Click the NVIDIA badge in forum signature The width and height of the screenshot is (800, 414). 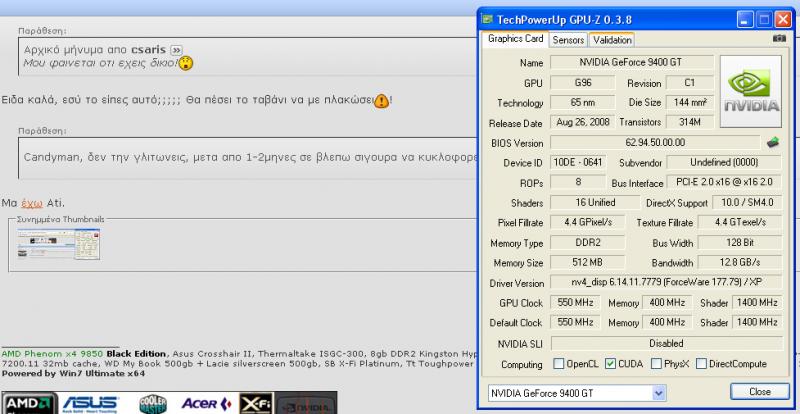pos(306,403)
